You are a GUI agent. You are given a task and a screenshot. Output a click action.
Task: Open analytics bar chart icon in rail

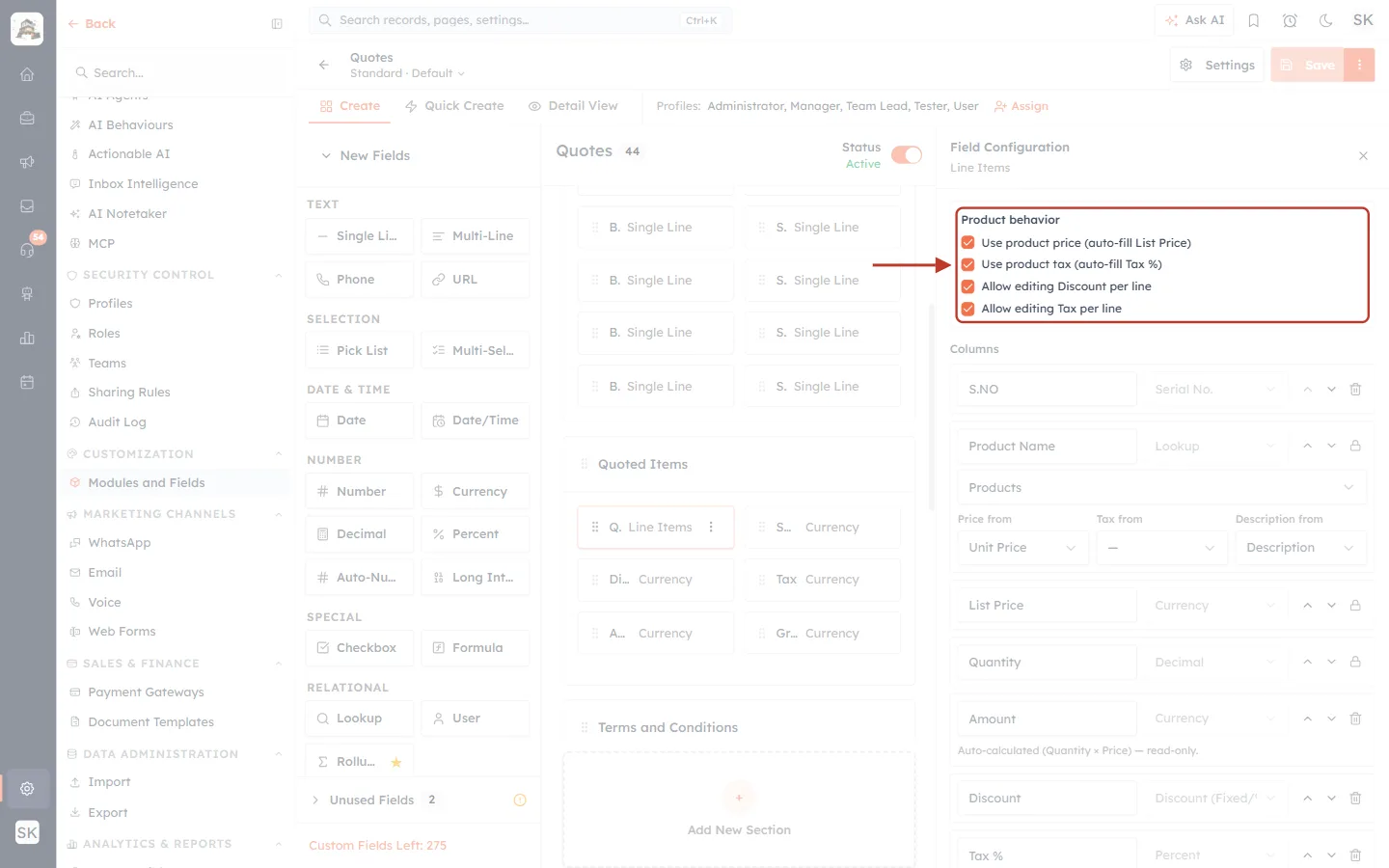[x=27, y=338]
